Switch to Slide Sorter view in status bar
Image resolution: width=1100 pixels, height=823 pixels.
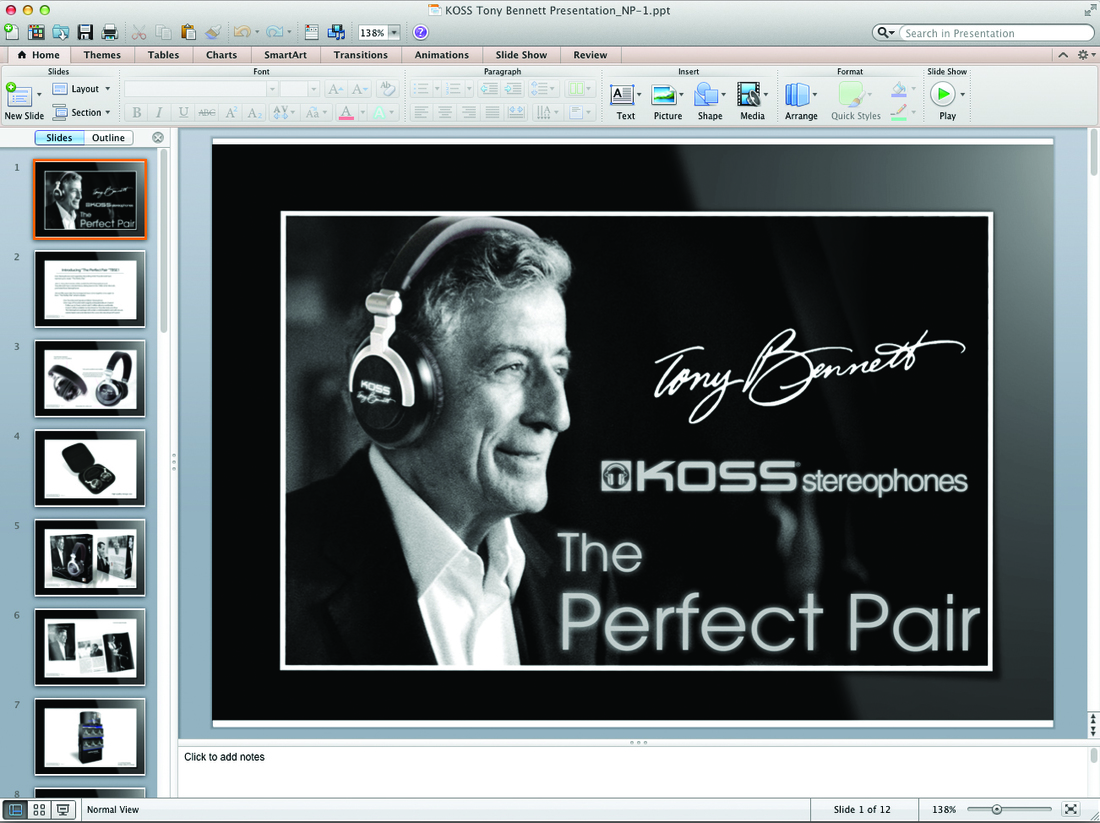click(x=39, y=810)
